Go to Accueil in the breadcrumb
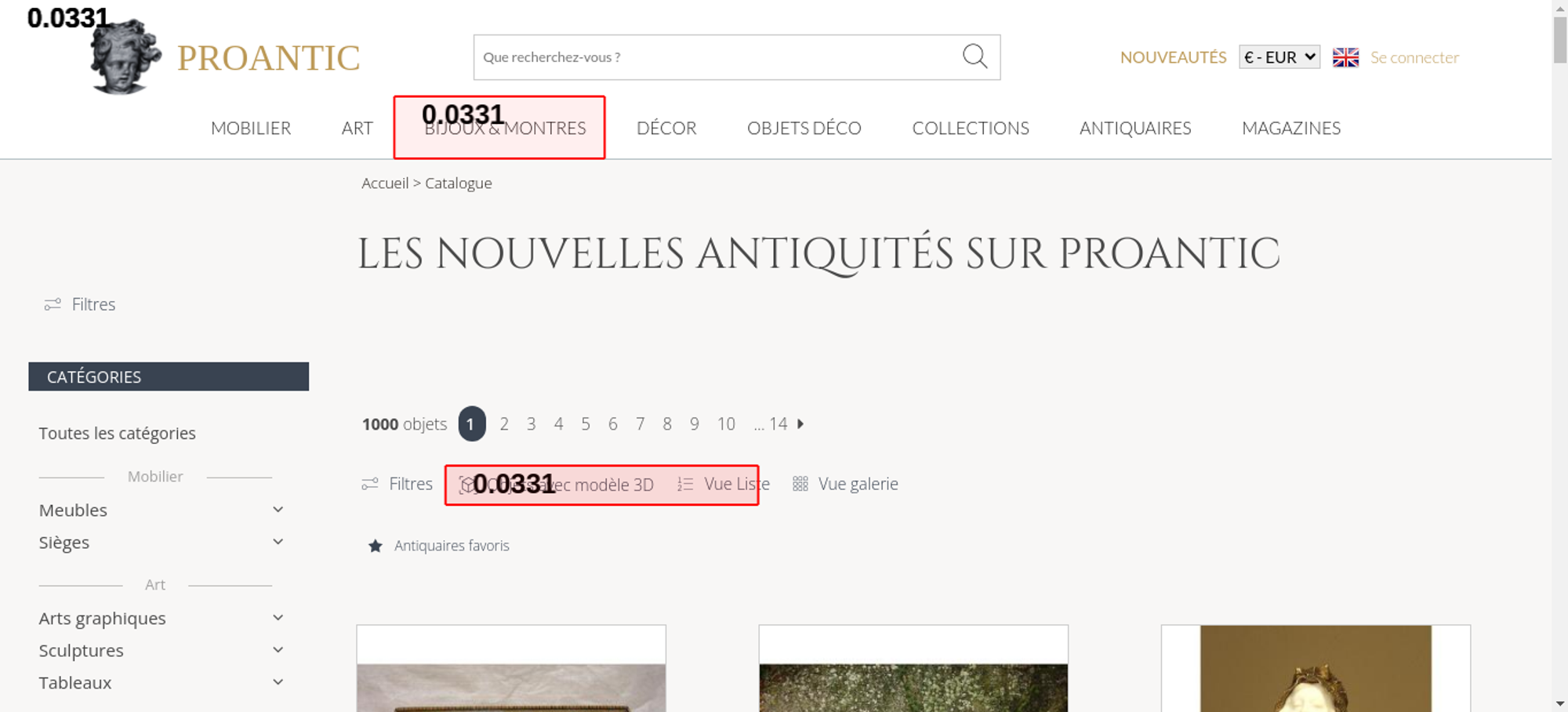The height and width of the screenshot is (712, 1568). coord(385,183)
